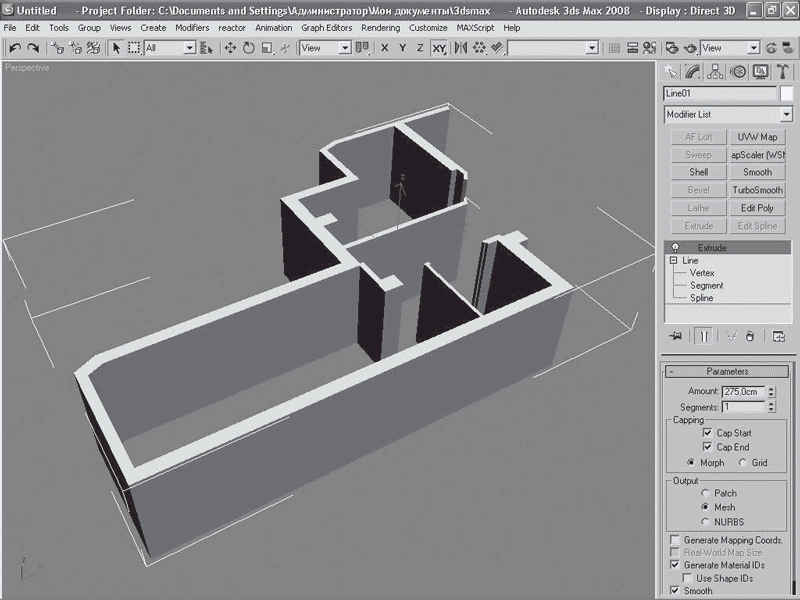Apply the TurboSmooth modifier button
Image resolution: width=800 pixels, height=600 pixels.
757,190
